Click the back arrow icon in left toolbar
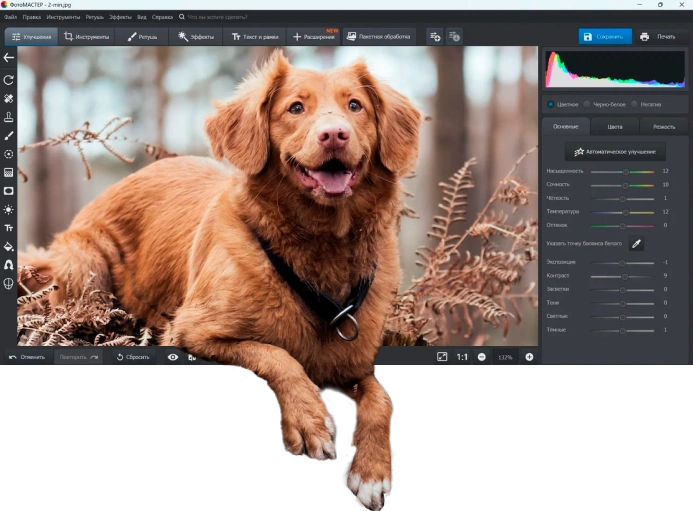The image size is (693, 511). [x=9, y=58]
